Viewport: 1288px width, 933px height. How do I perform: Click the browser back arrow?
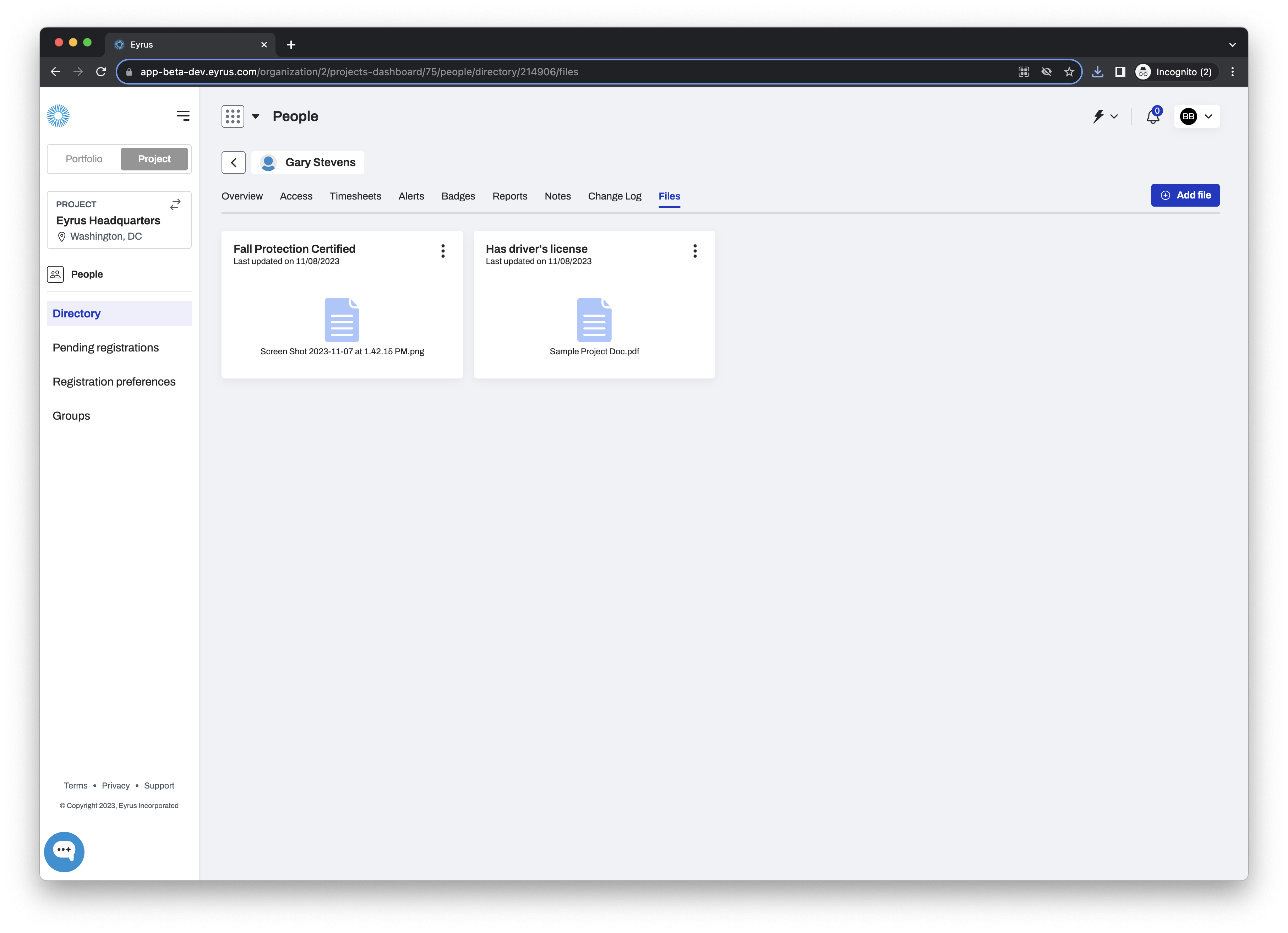(x=56, y=72)
